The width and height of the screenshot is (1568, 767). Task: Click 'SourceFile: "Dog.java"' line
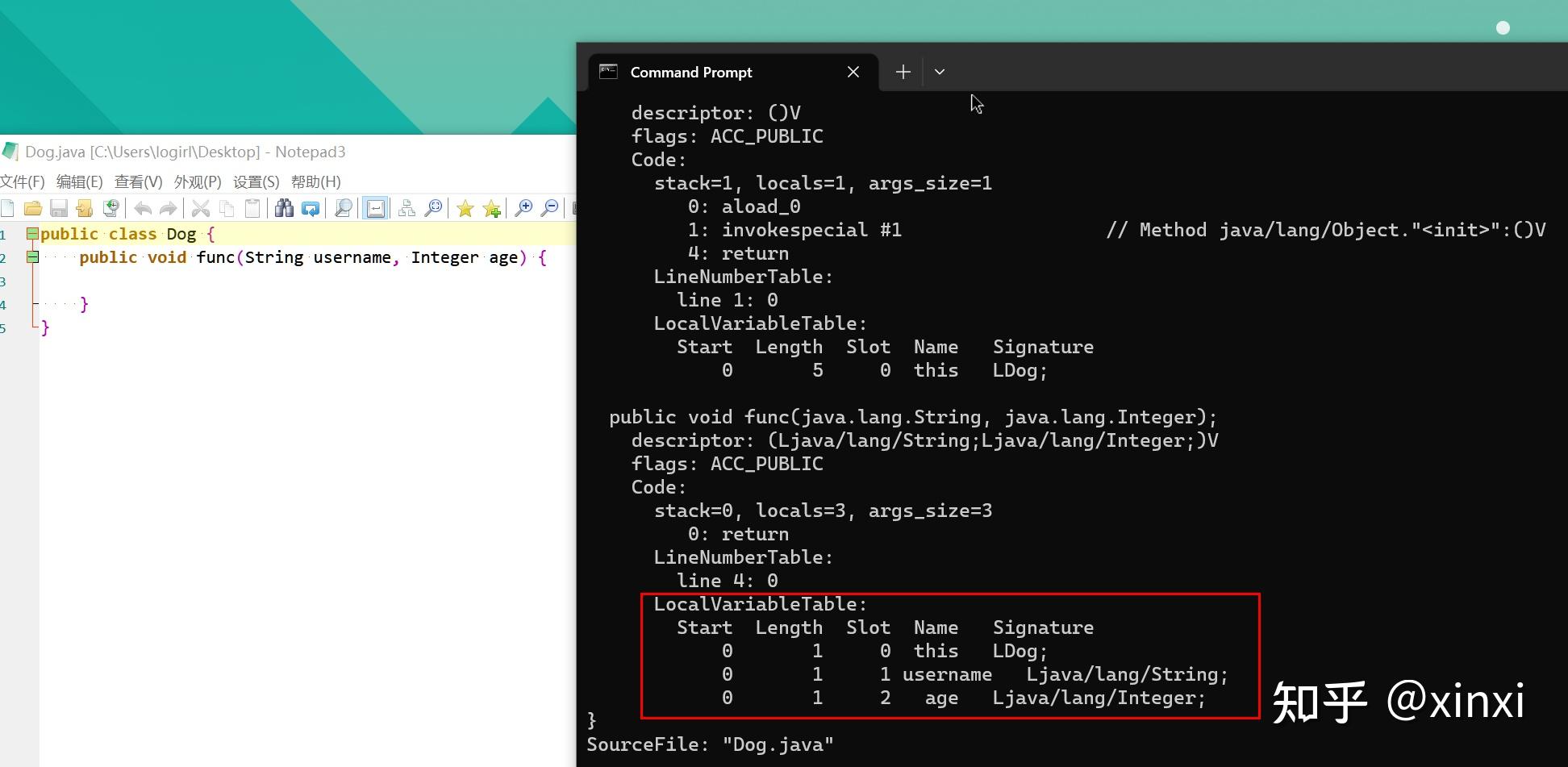click(x=710, y=744)
